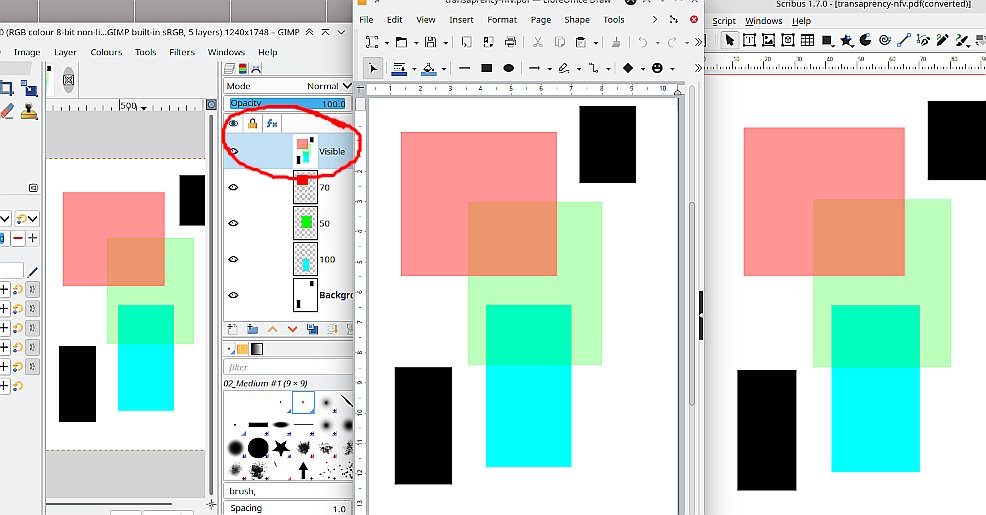Click the Line Color swatch in Draw
This screenshot has width=986, height=515.
pyautogui.click(x=399, y=68)
